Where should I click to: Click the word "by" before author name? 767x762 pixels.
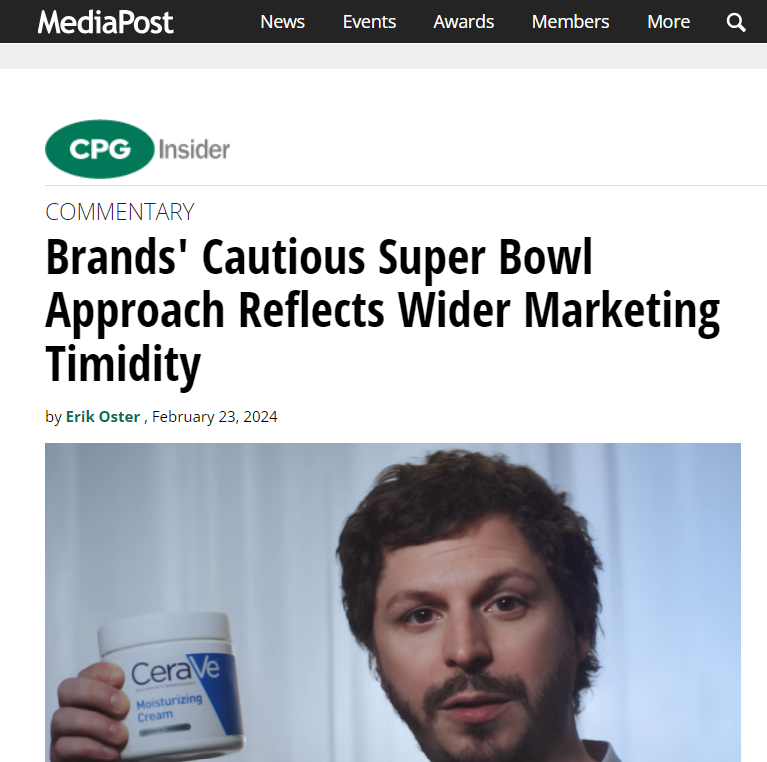point(53,417)
